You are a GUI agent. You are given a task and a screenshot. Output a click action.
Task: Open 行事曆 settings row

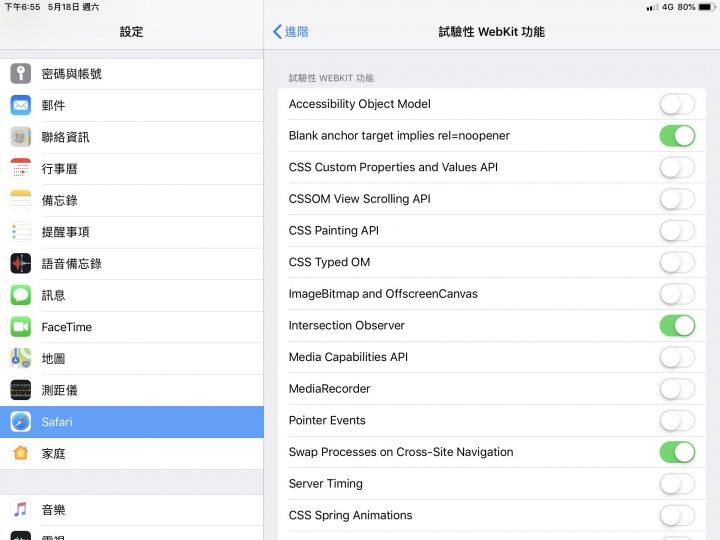(x=132, y=169)
